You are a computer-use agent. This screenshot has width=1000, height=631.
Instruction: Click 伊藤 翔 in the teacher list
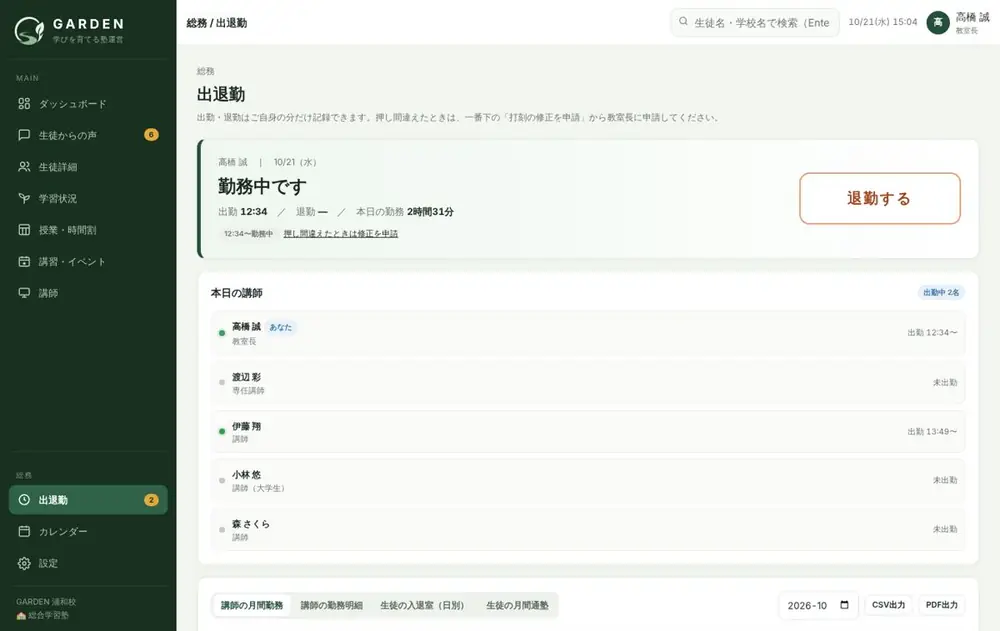click(246, 426)
